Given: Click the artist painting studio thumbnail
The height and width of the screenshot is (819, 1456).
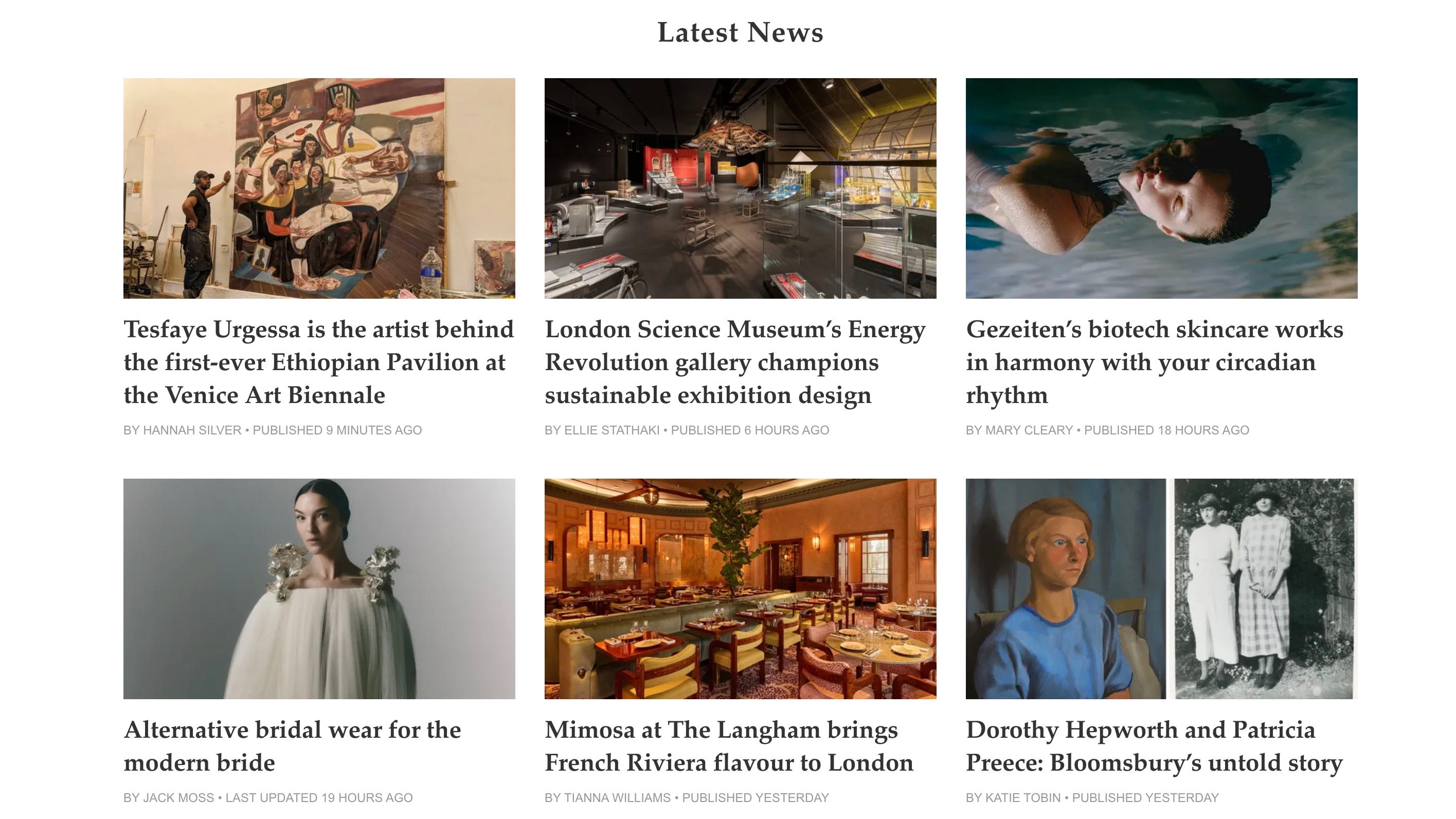Looking at the screenshot, I should tap(319, 188).
